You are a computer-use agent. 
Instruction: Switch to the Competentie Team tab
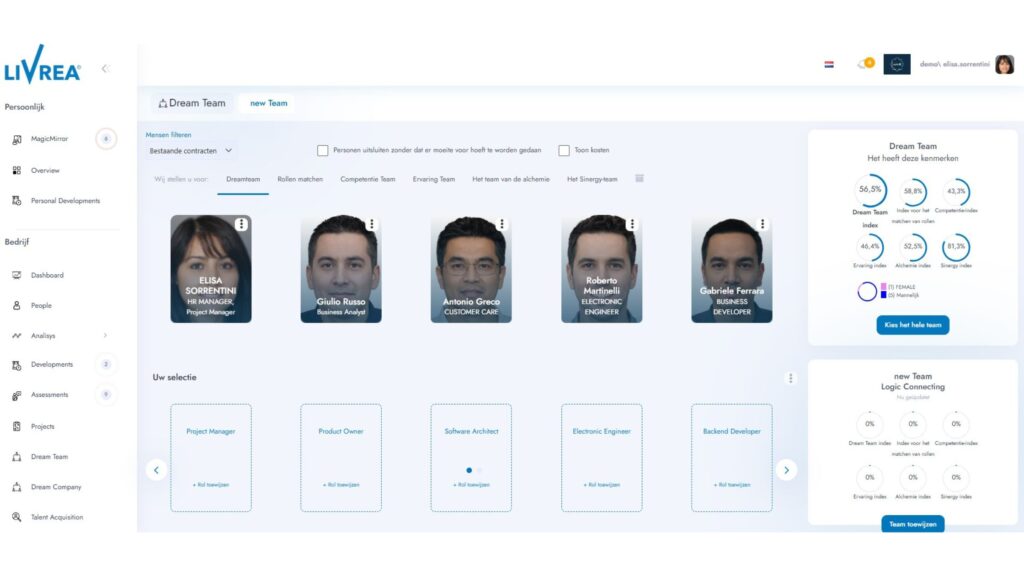[368, 179]
